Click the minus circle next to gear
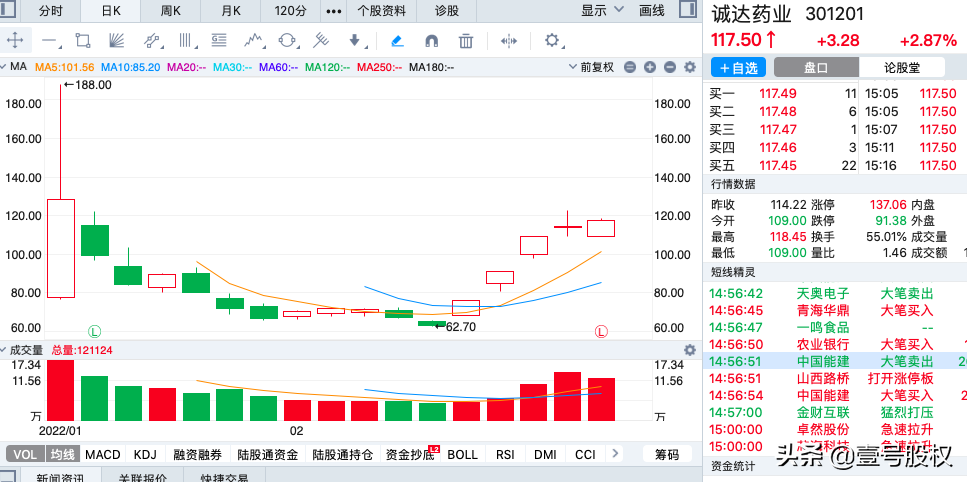967x482 pixels. pyautogui.click(x=670, y=68)
